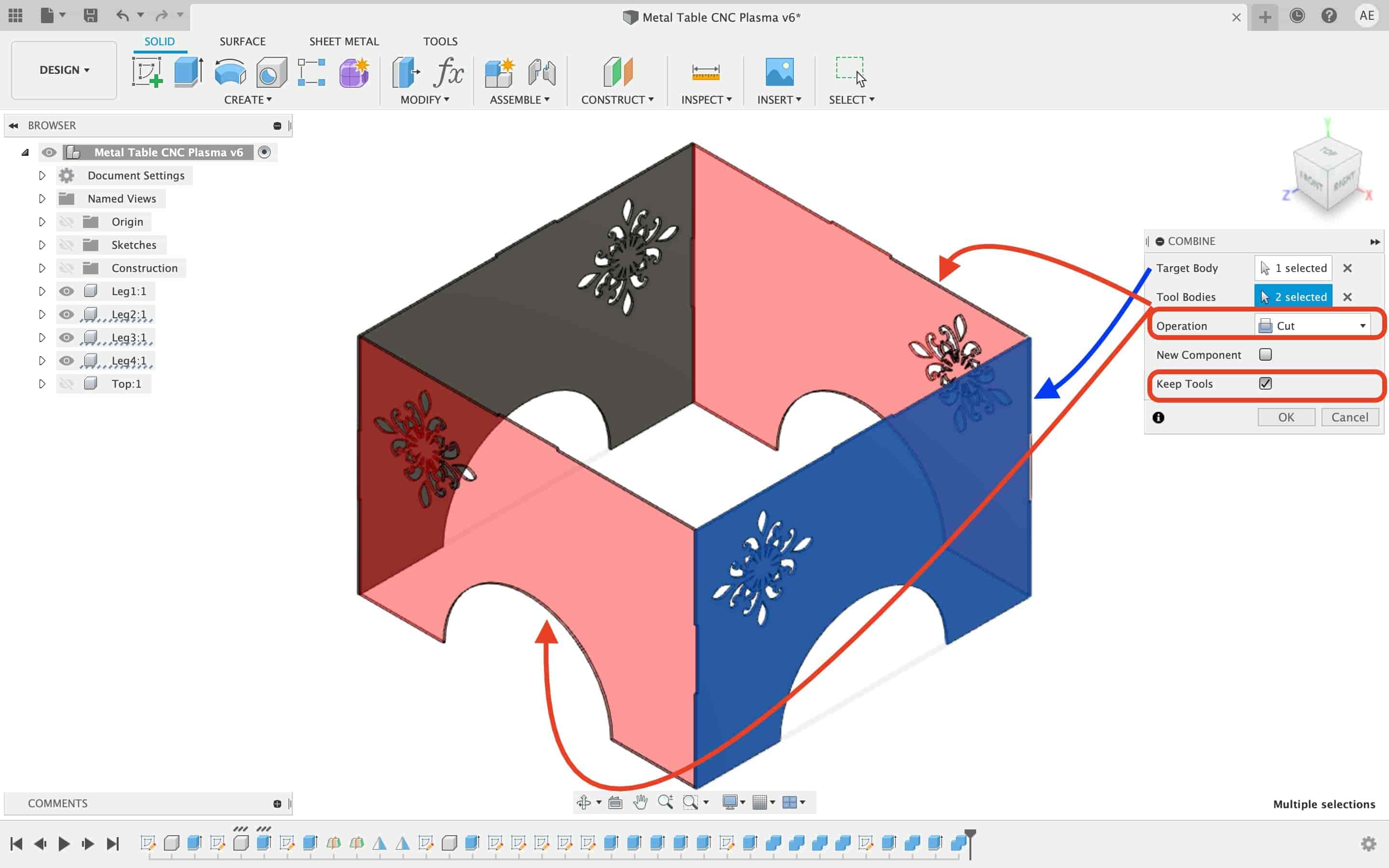Click the ViewCube in the corner
The height and width of the screenshot is (868, 1389).
point(1327,175)
